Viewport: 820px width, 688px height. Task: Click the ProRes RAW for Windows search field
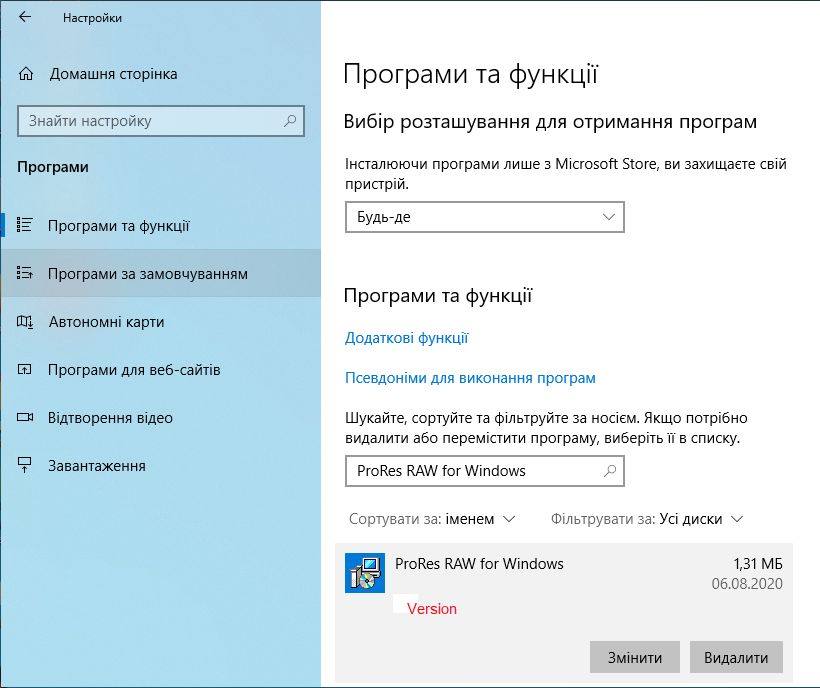pos(485,471)
